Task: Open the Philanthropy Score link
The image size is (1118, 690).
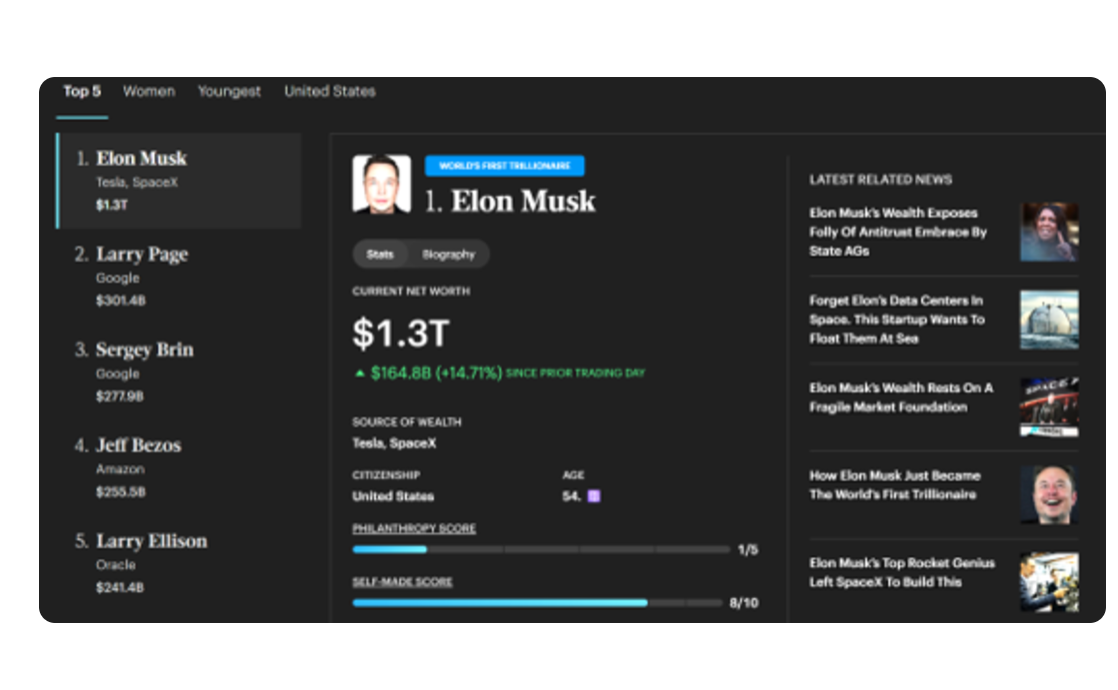Action: coord(414,528)
